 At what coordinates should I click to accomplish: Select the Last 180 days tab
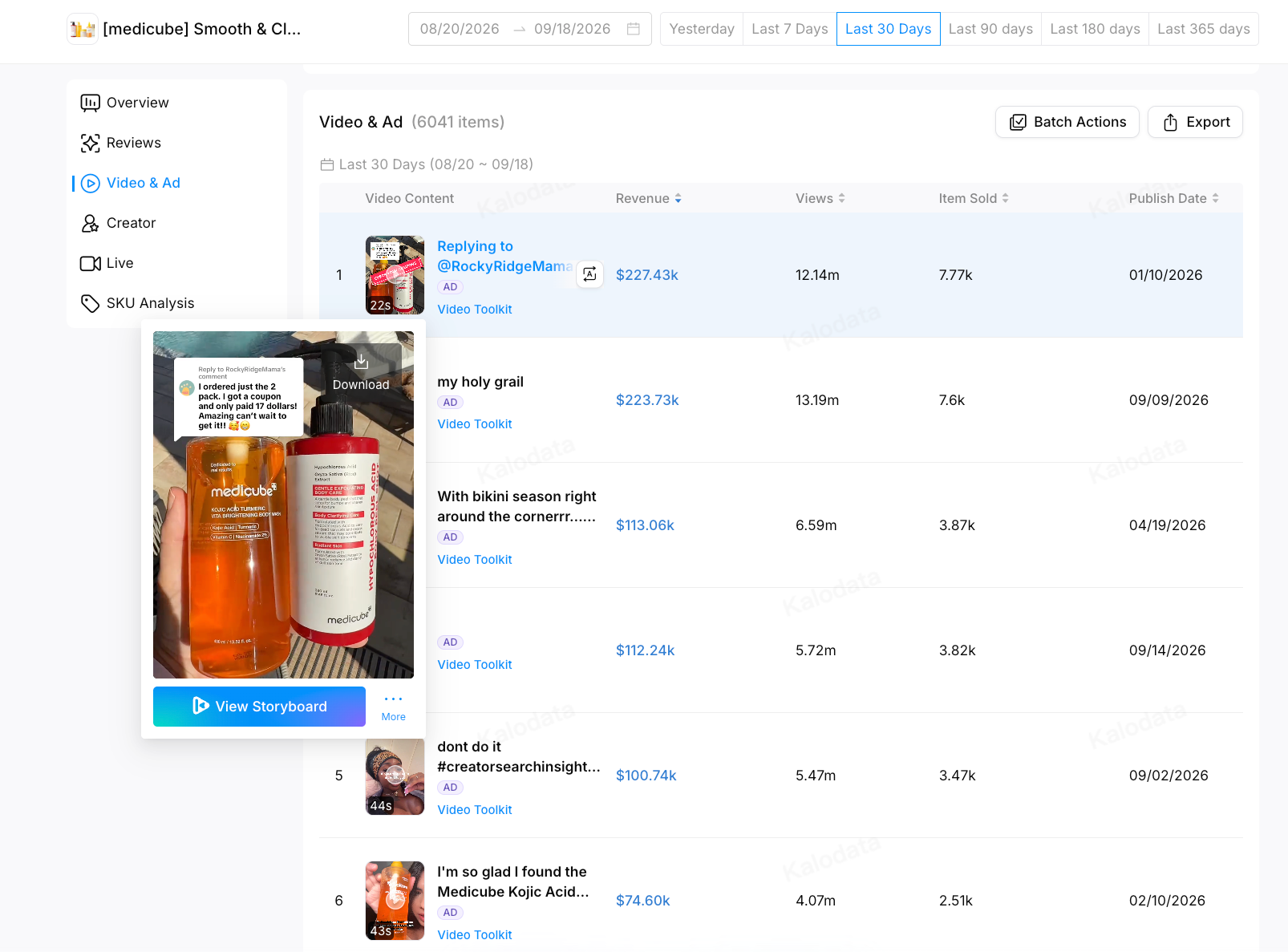pos(1095,29)
